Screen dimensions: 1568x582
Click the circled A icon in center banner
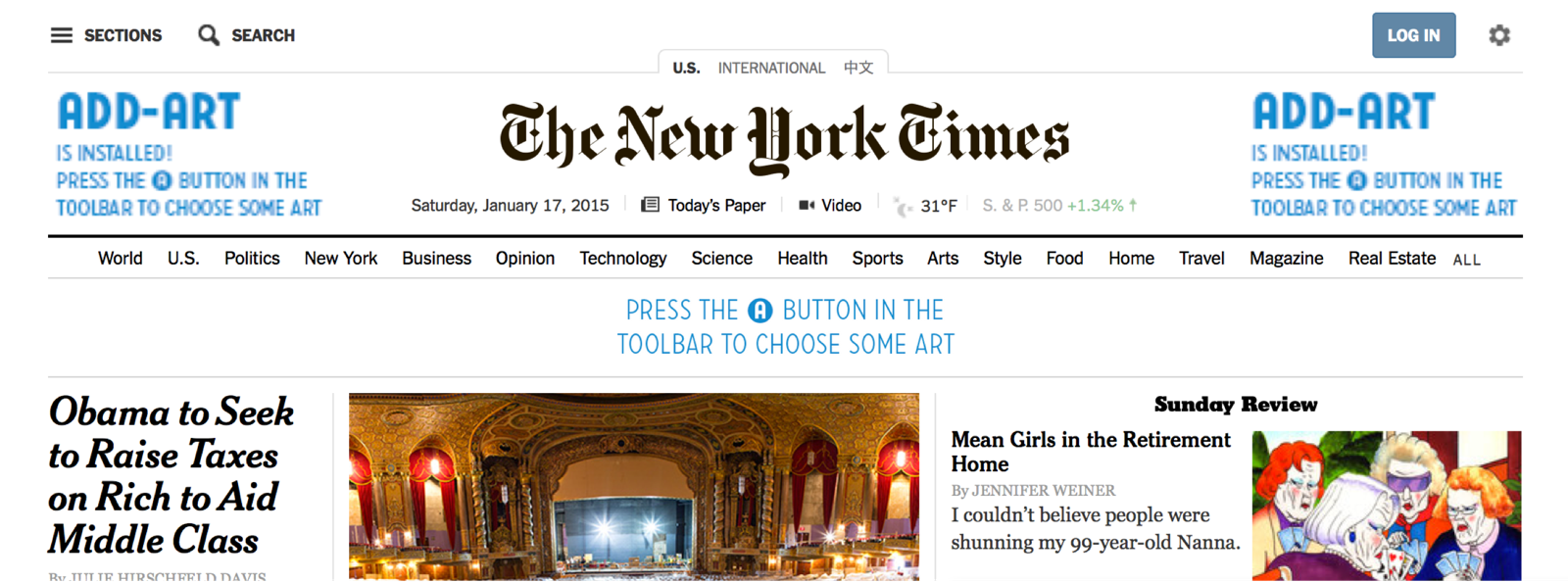tap(760, 311)
